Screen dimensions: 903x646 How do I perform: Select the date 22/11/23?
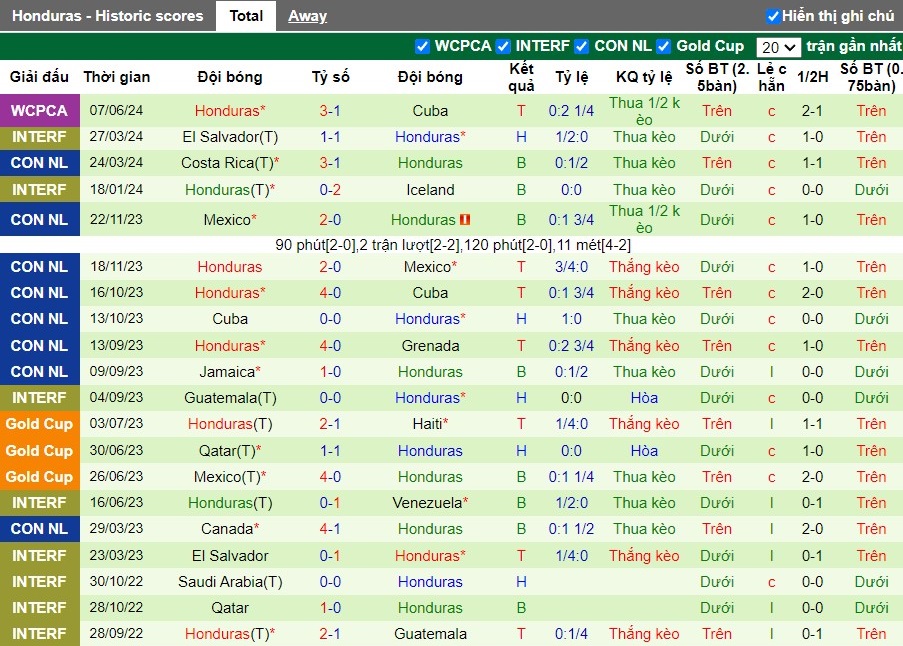click(116, 219)
